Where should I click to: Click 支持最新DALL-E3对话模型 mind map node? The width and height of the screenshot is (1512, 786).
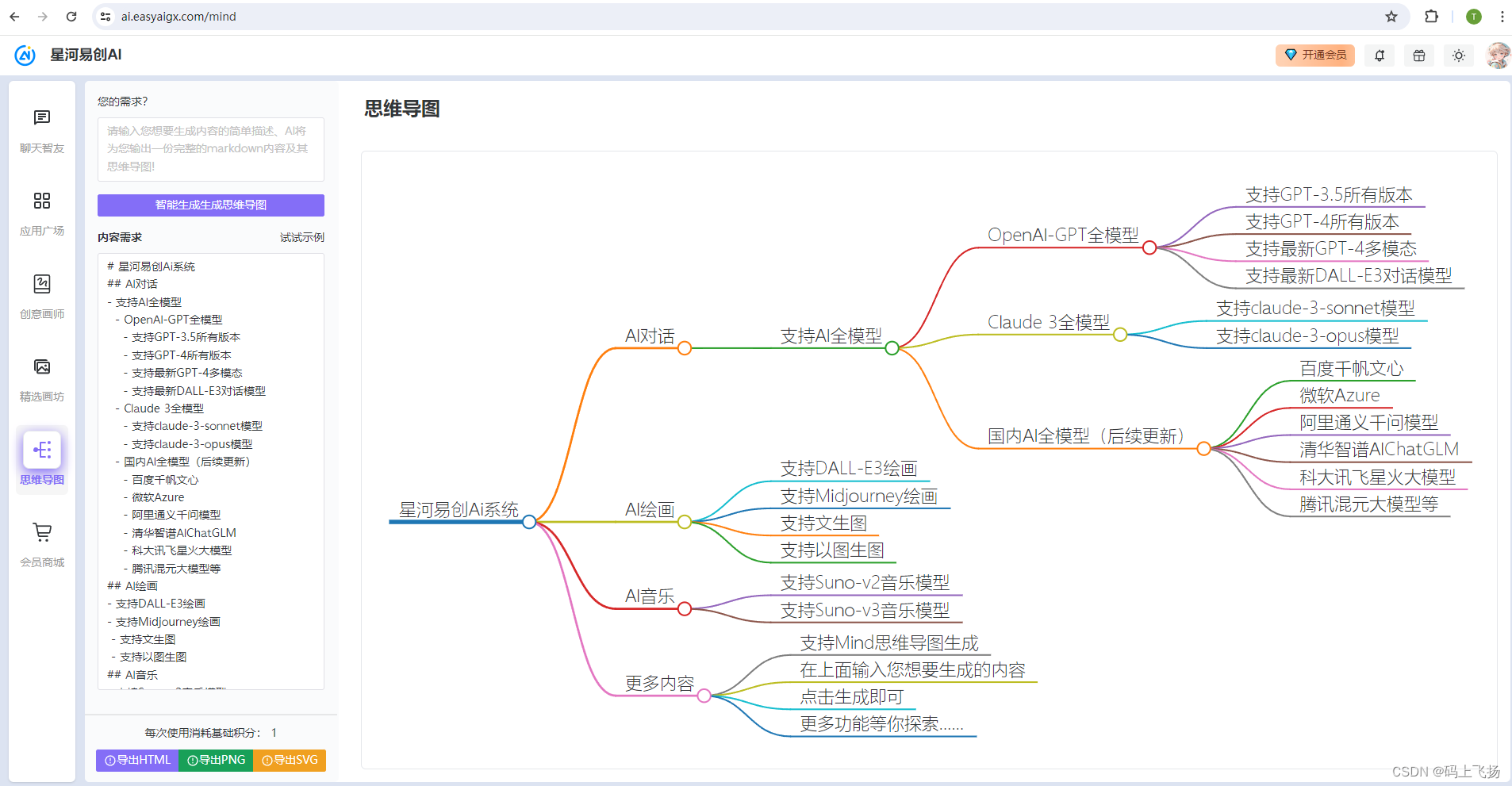(x=1349, y=276)
